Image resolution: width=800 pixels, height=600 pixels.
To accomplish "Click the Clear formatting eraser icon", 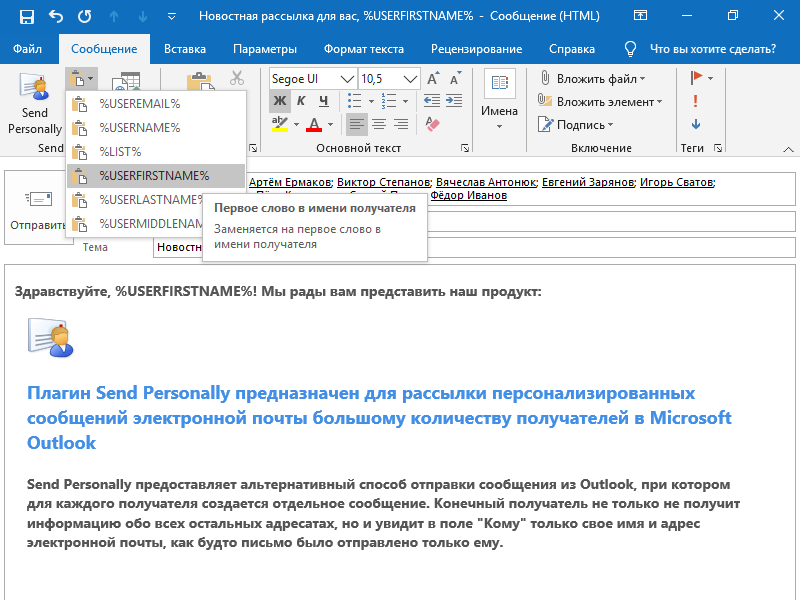I will pos(432,124).
